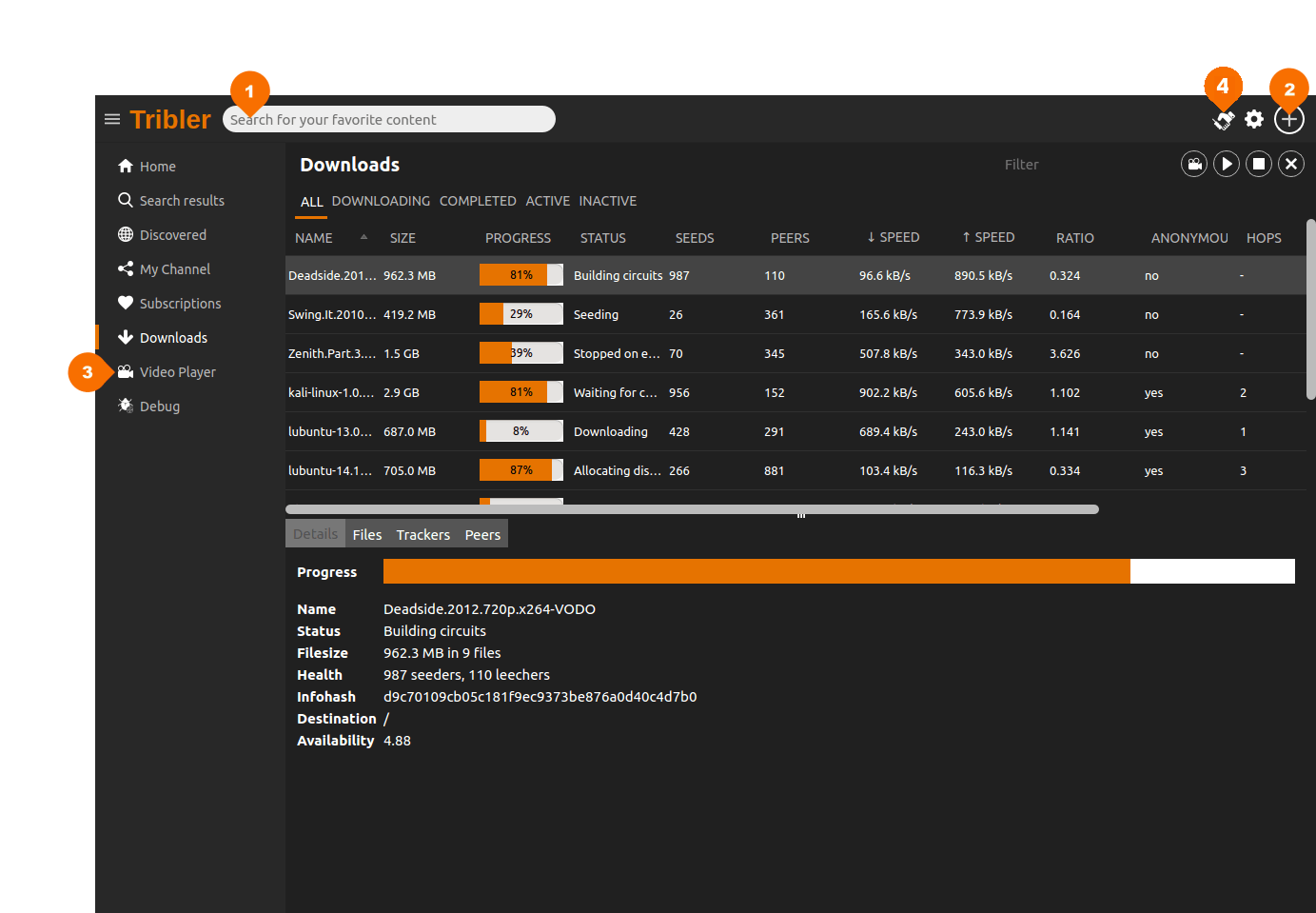Click the large orange Progress bar in Details
The height and width of the screenshot is (913, 1316).
pyautogui.click(x=839, y=571)
